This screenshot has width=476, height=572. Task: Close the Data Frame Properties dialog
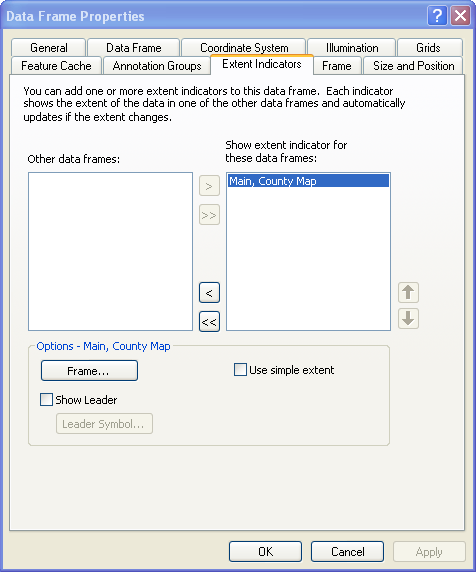[460, 16]
